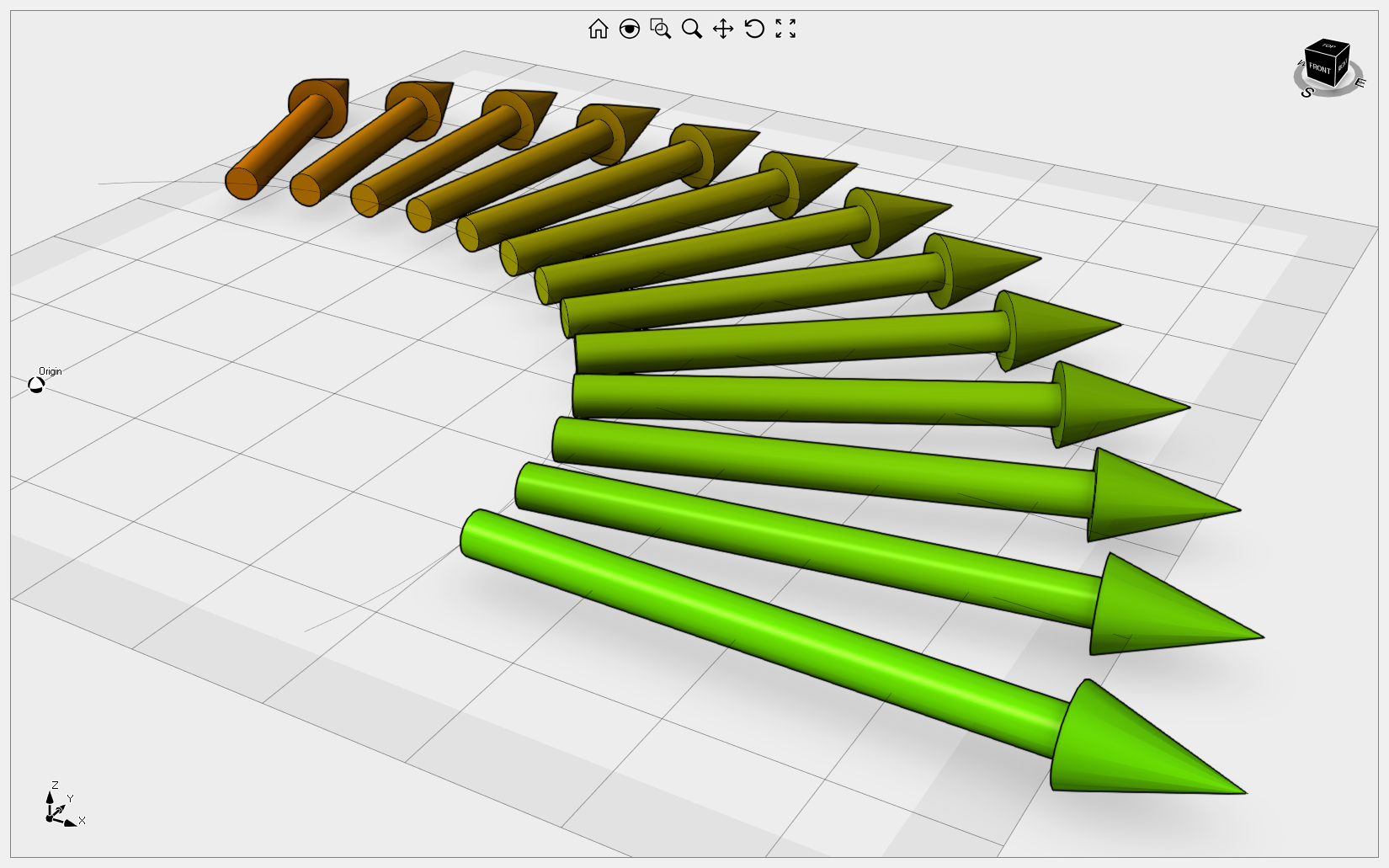Viewport: 1389px width, 868px height.
Task: Select the Zoom magnifier tool
Action: 692,29
